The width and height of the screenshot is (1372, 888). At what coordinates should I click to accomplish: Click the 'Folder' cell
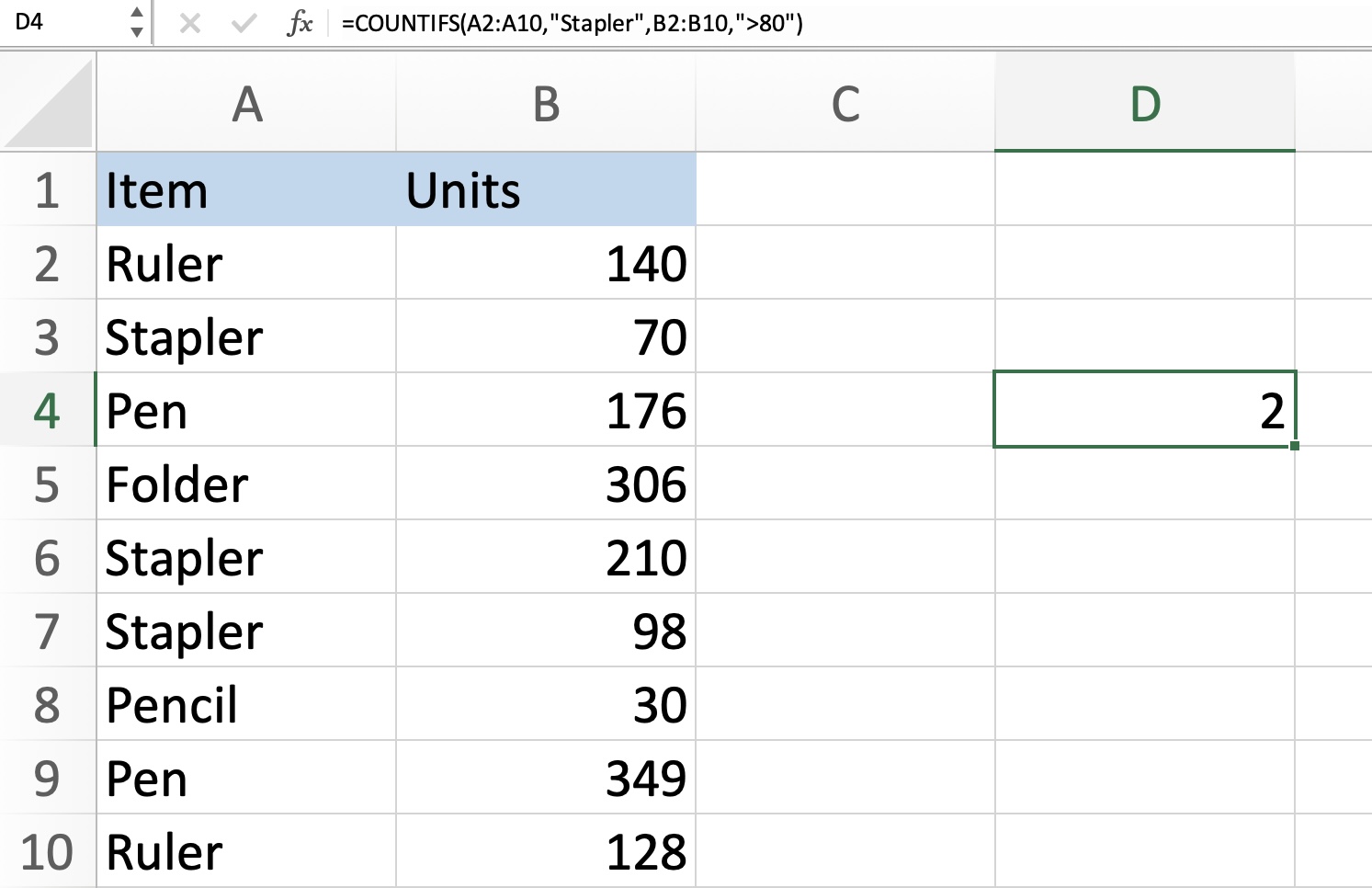(x=246, y=484)
